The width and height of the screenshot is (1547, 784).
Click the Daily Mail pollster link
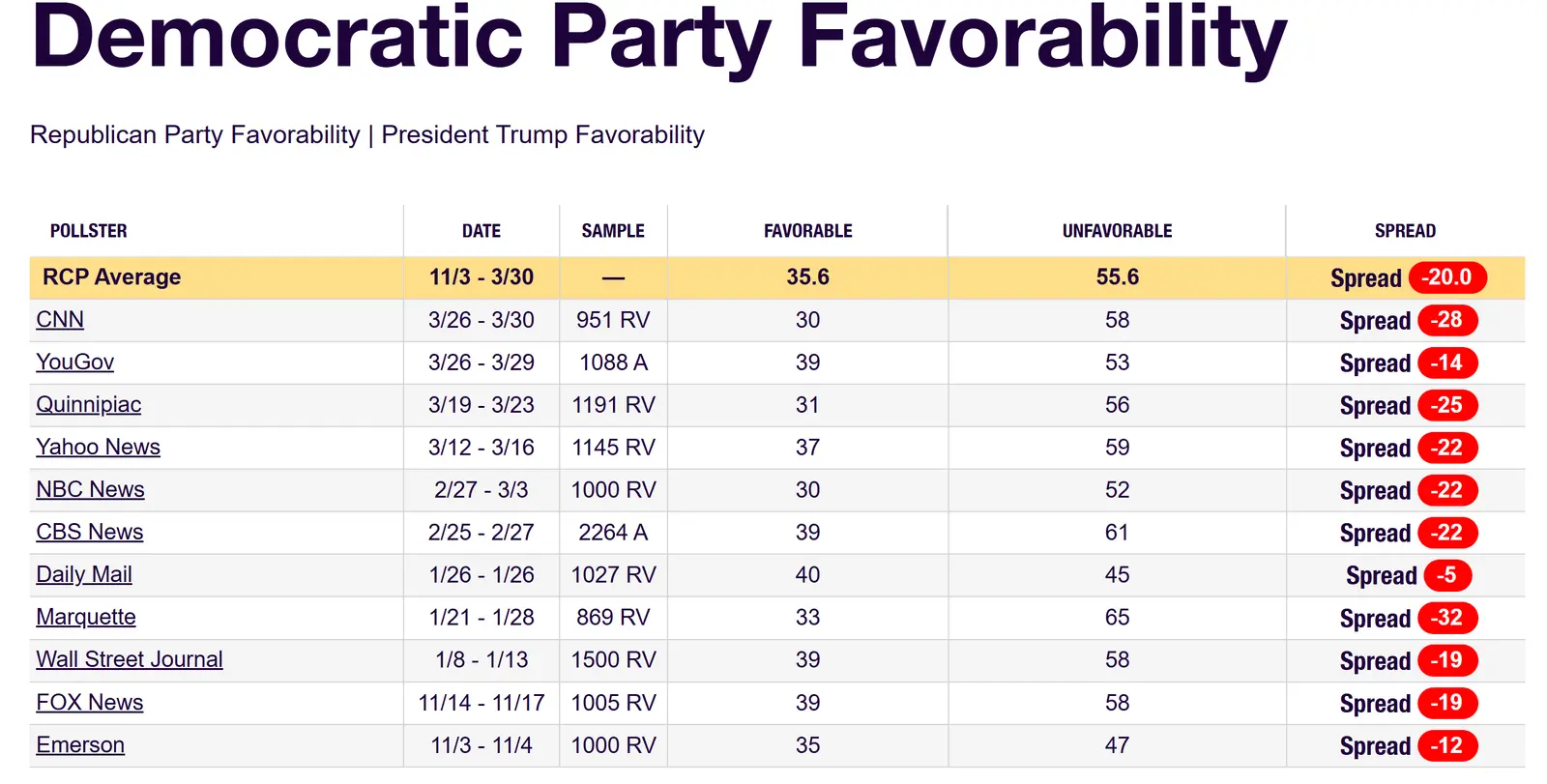pos(84,575)
